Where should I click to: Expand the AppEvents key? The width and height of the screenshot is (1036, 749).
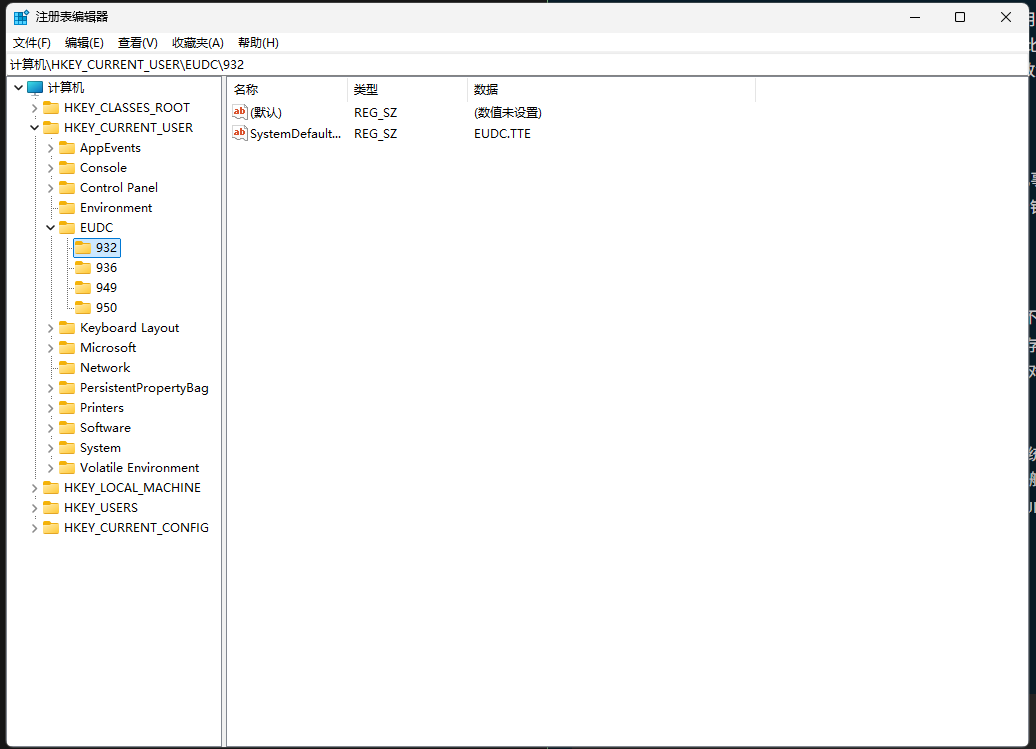pyautogui.click(x=50, y=148)
